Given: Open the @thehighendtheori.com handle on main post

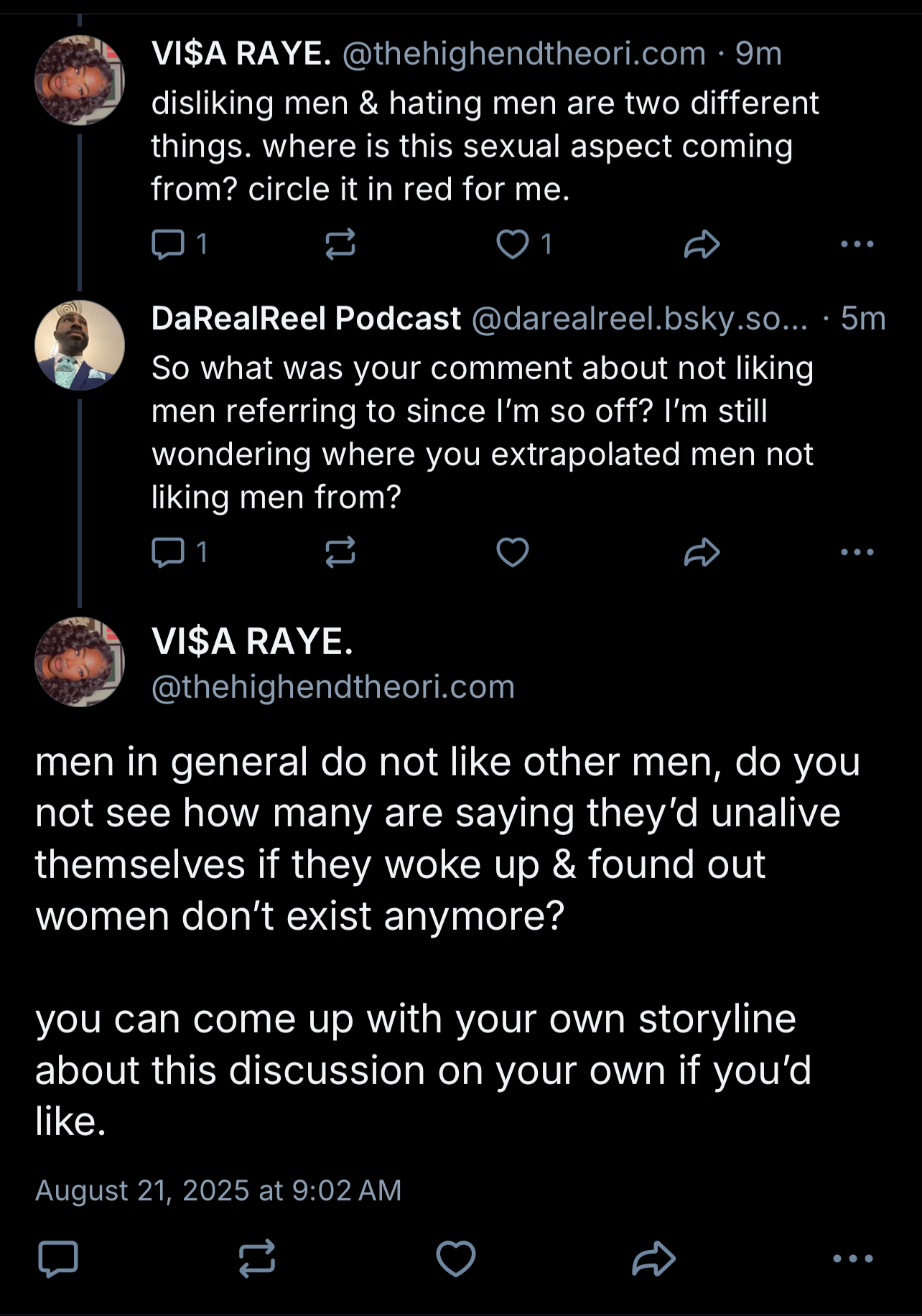Looking at the screenshot, I should click(333, 687).
